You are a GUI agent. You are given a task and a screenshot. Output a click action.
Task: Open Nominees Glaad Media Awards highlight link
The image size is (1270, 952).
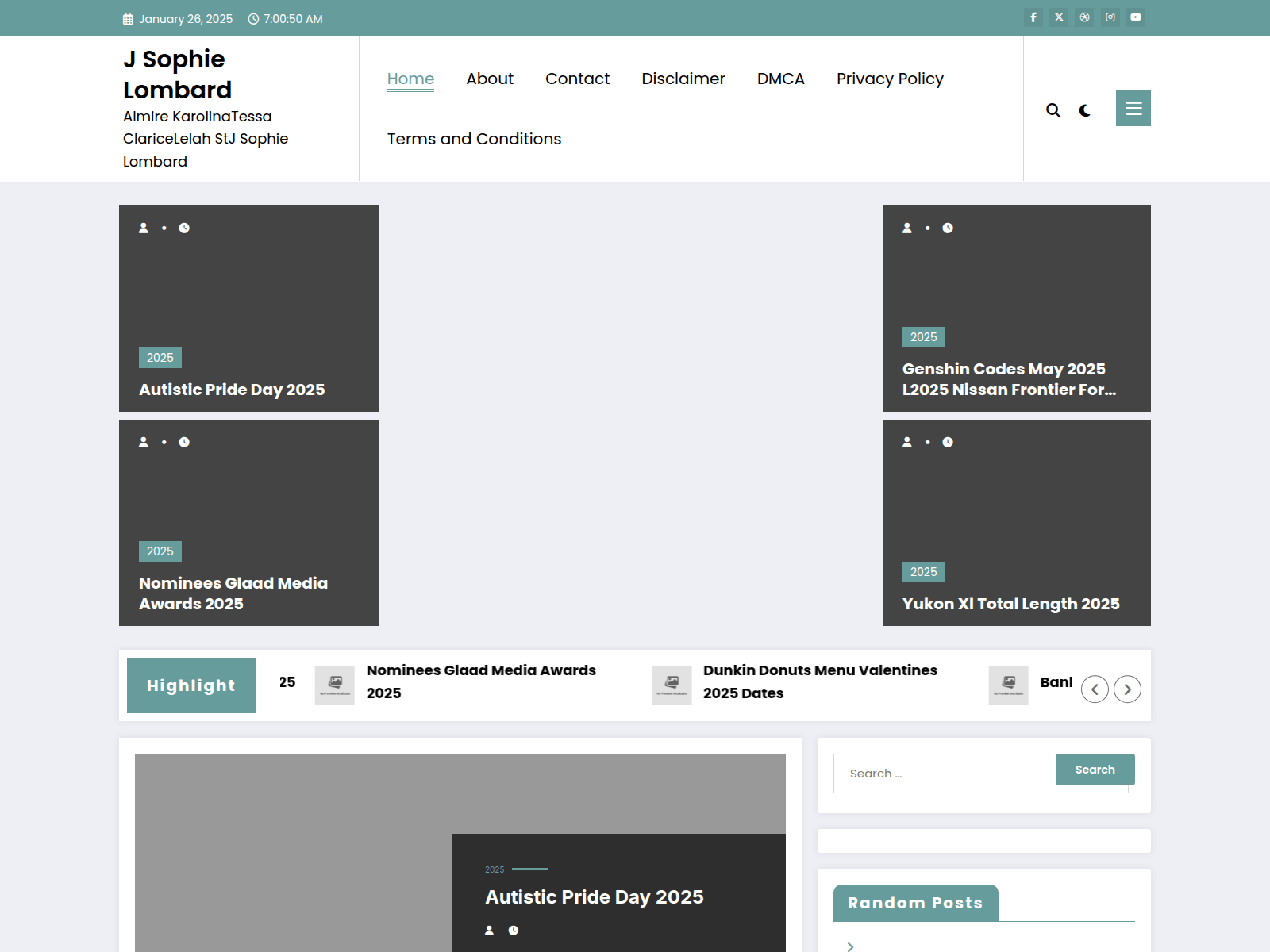tap(481, 681)
